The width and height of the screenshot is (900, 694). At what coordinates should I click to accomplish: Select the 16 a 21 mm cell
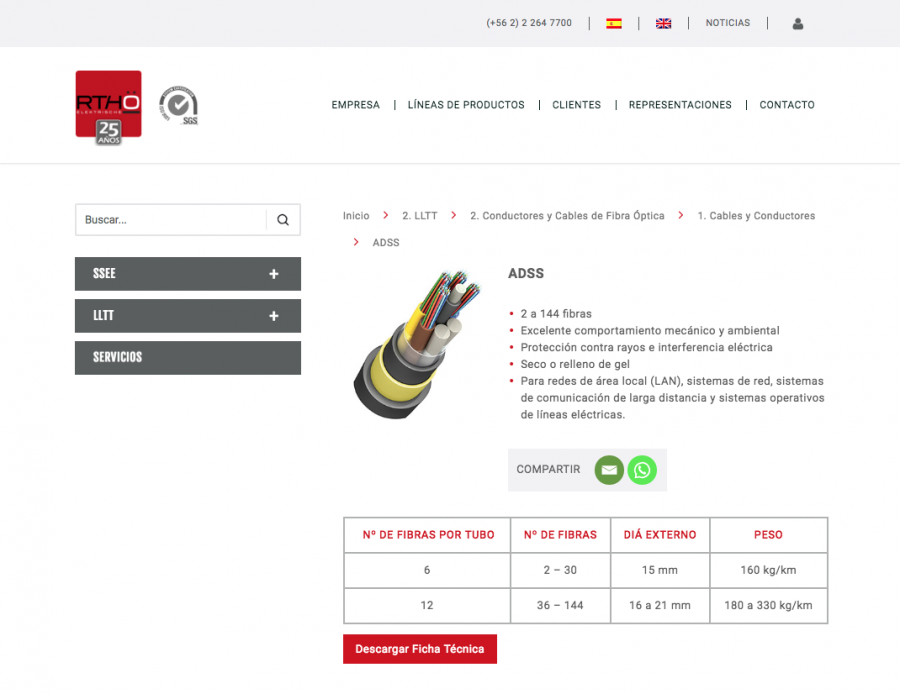click(x=660, y=606)
